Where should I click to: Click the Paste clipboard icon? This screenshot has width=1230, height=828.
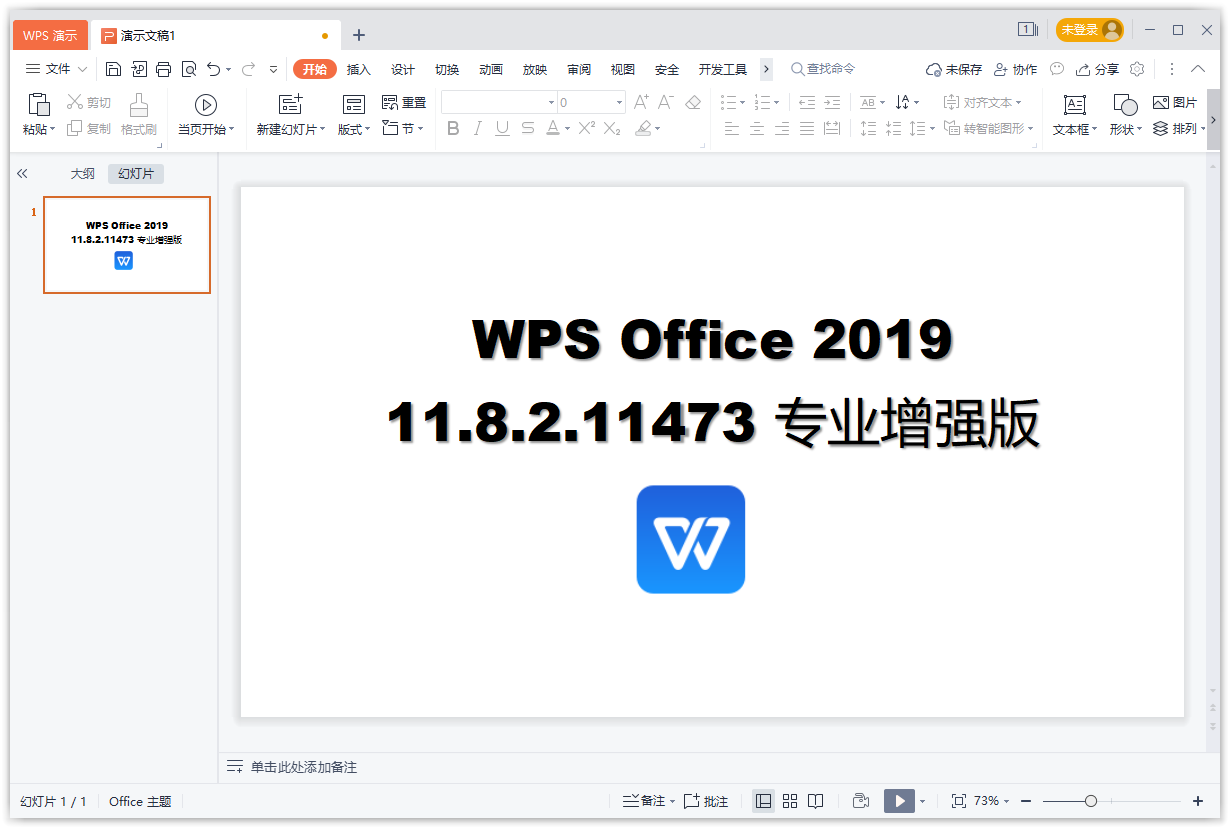[38, 105]
